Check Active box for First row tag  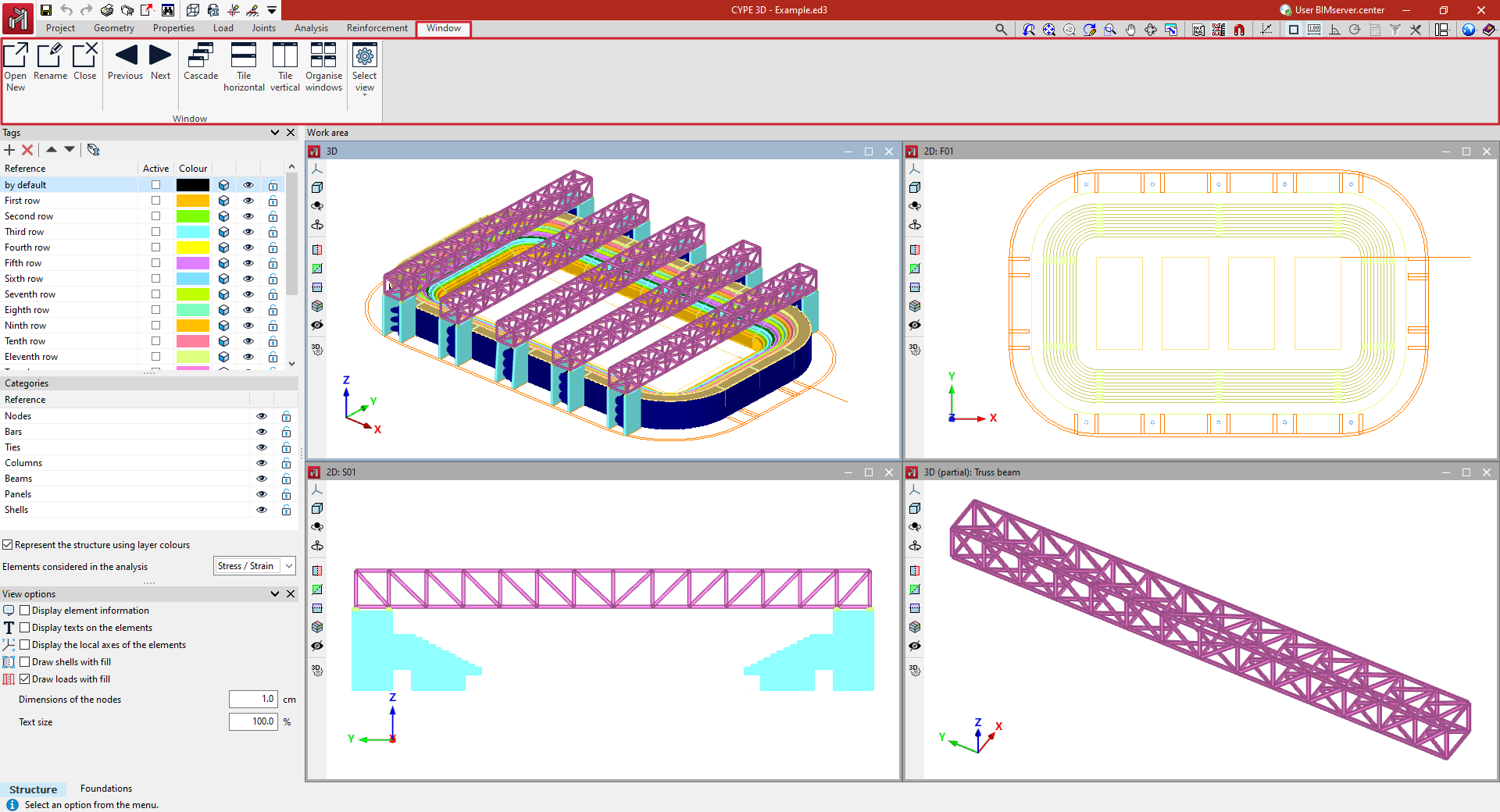[x=155, y=201]
